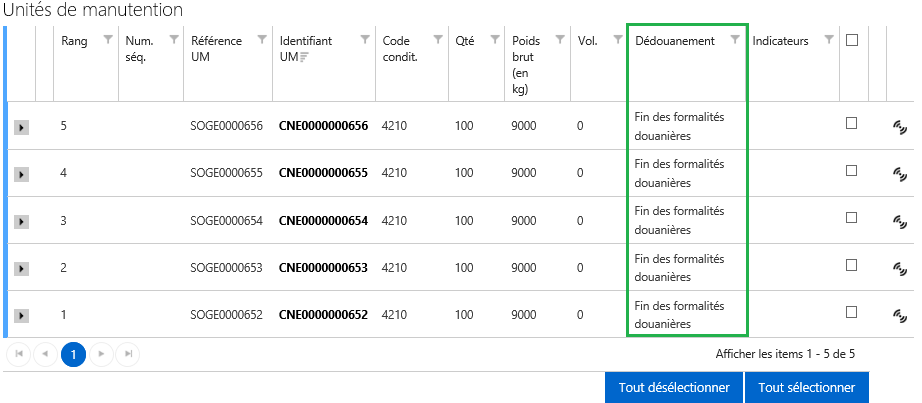Select reference SOGE0000652 cell
Image resolution: width=922 pixels, height=403 pixels.
click(226, 315)
